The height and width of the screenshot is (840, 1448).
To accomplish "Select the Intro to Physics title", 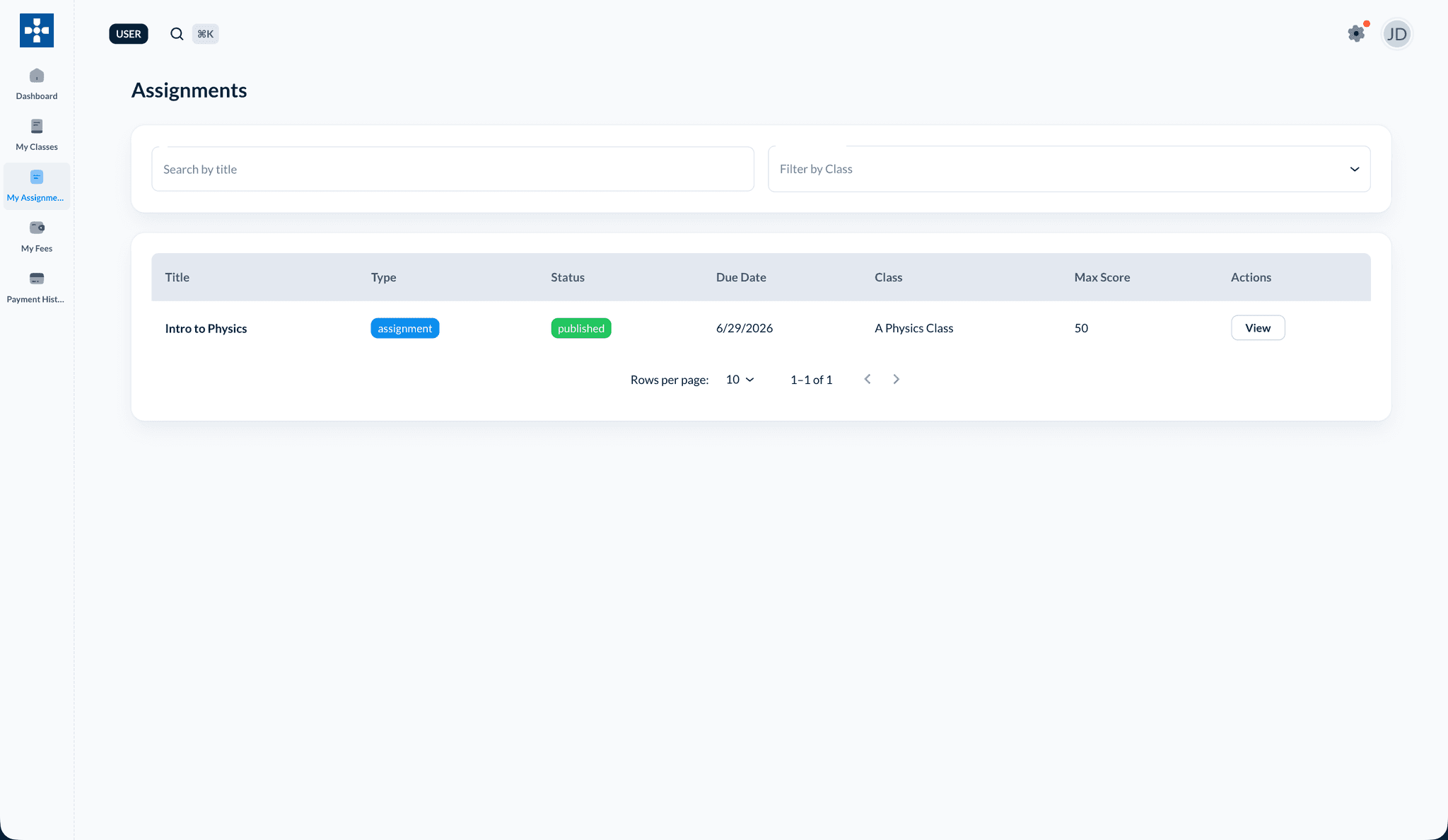I will pyautogui.click(x=206, y=328).
